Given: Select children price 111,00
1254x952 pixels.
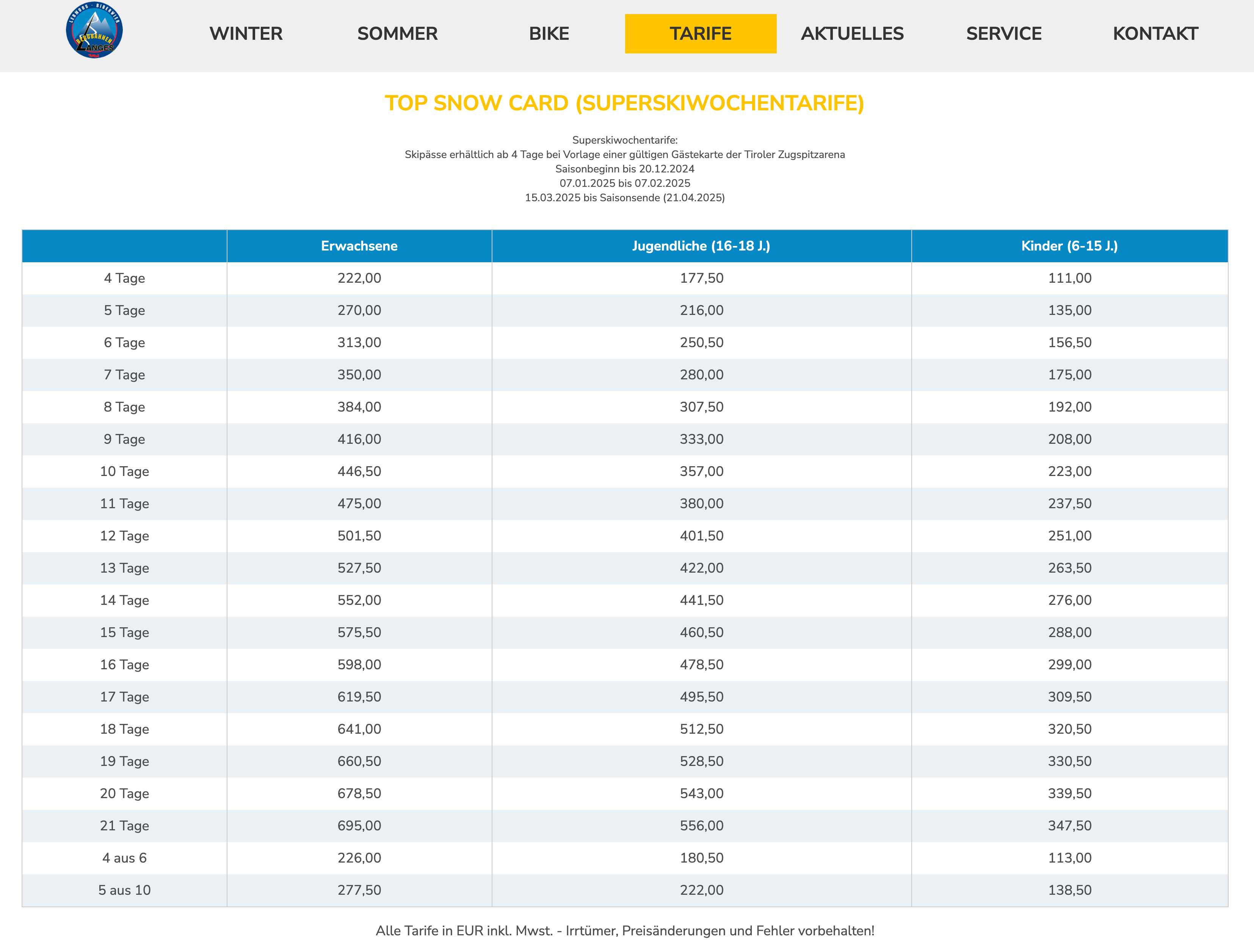Looking at the screenshot, I should pyautogui.click(x=1070, y=278).
